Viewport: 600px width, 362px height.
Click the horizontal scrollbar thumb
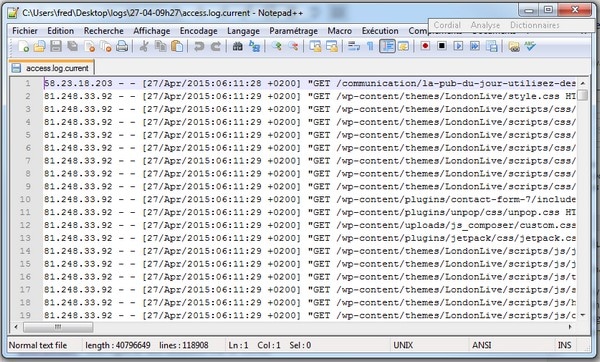click(x=58, y=327)
